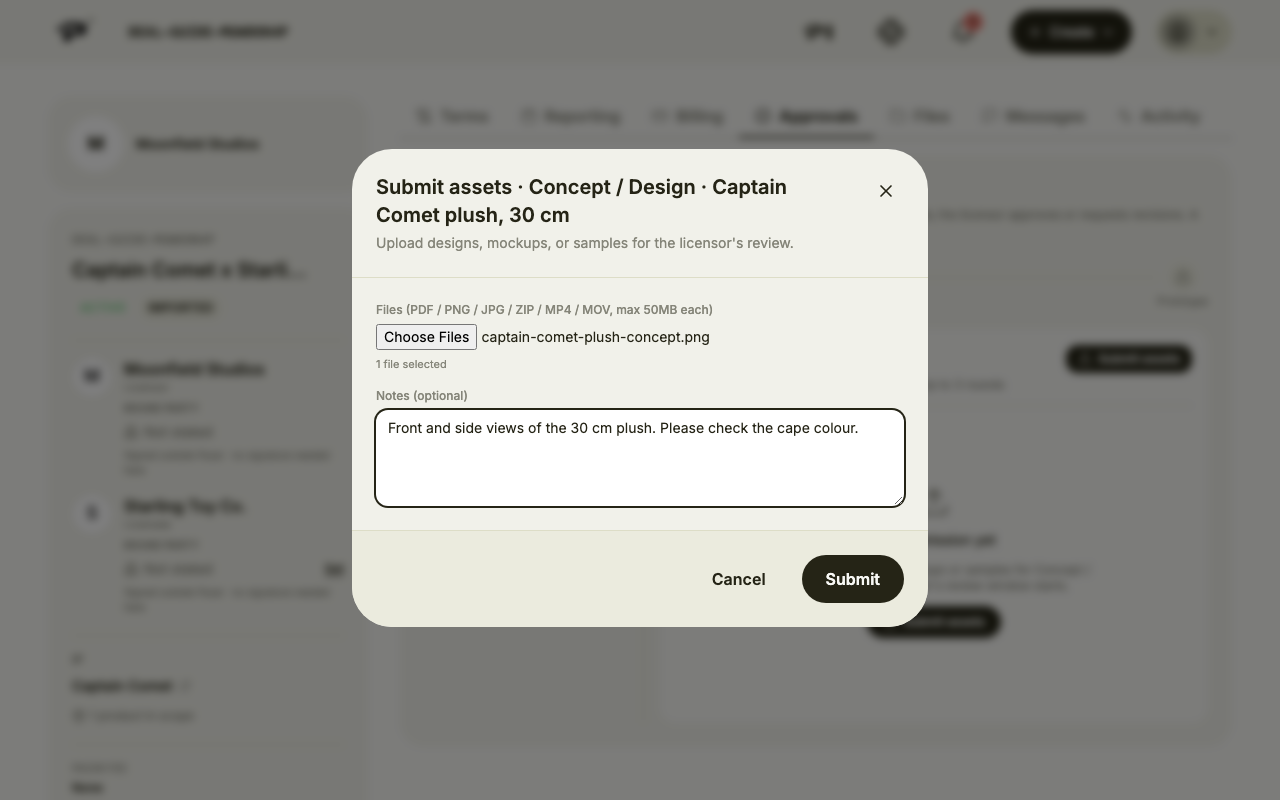Click the notification bell with the red badge
The image size is (1280, 800).
click(x=963, y=32)
